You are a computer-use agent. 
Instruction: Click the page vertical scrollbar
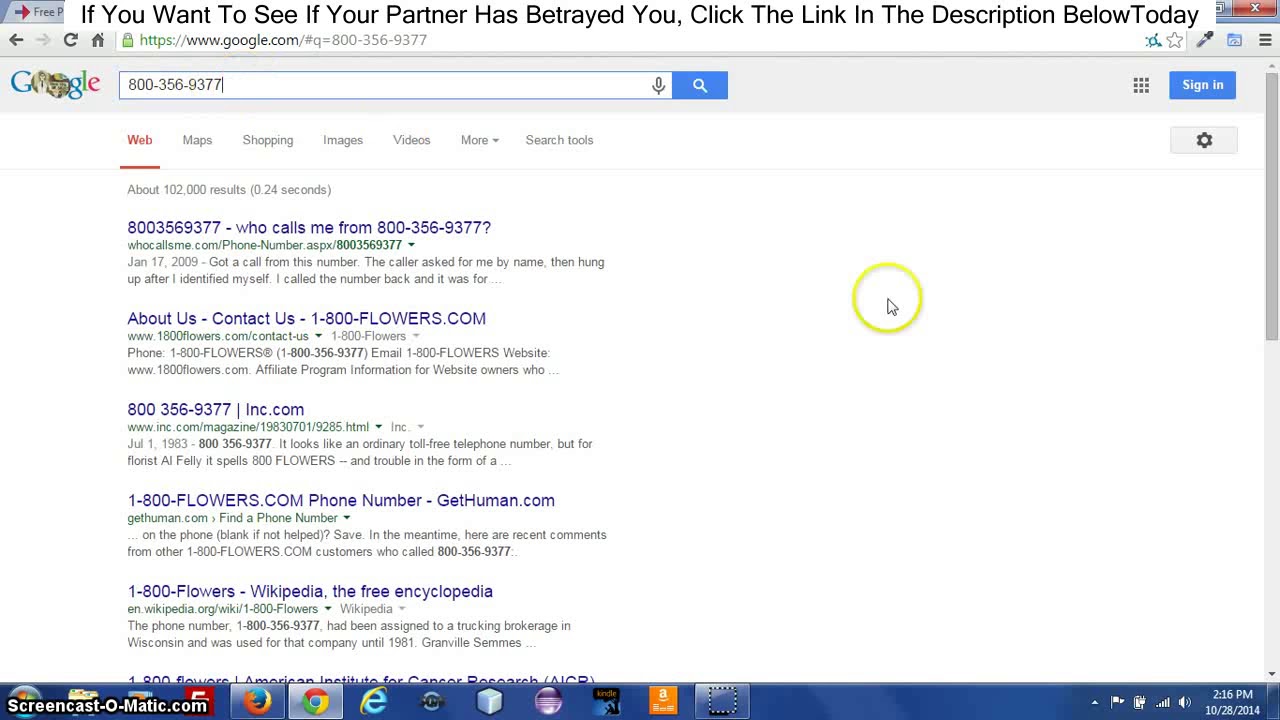tap(1271, 205)
